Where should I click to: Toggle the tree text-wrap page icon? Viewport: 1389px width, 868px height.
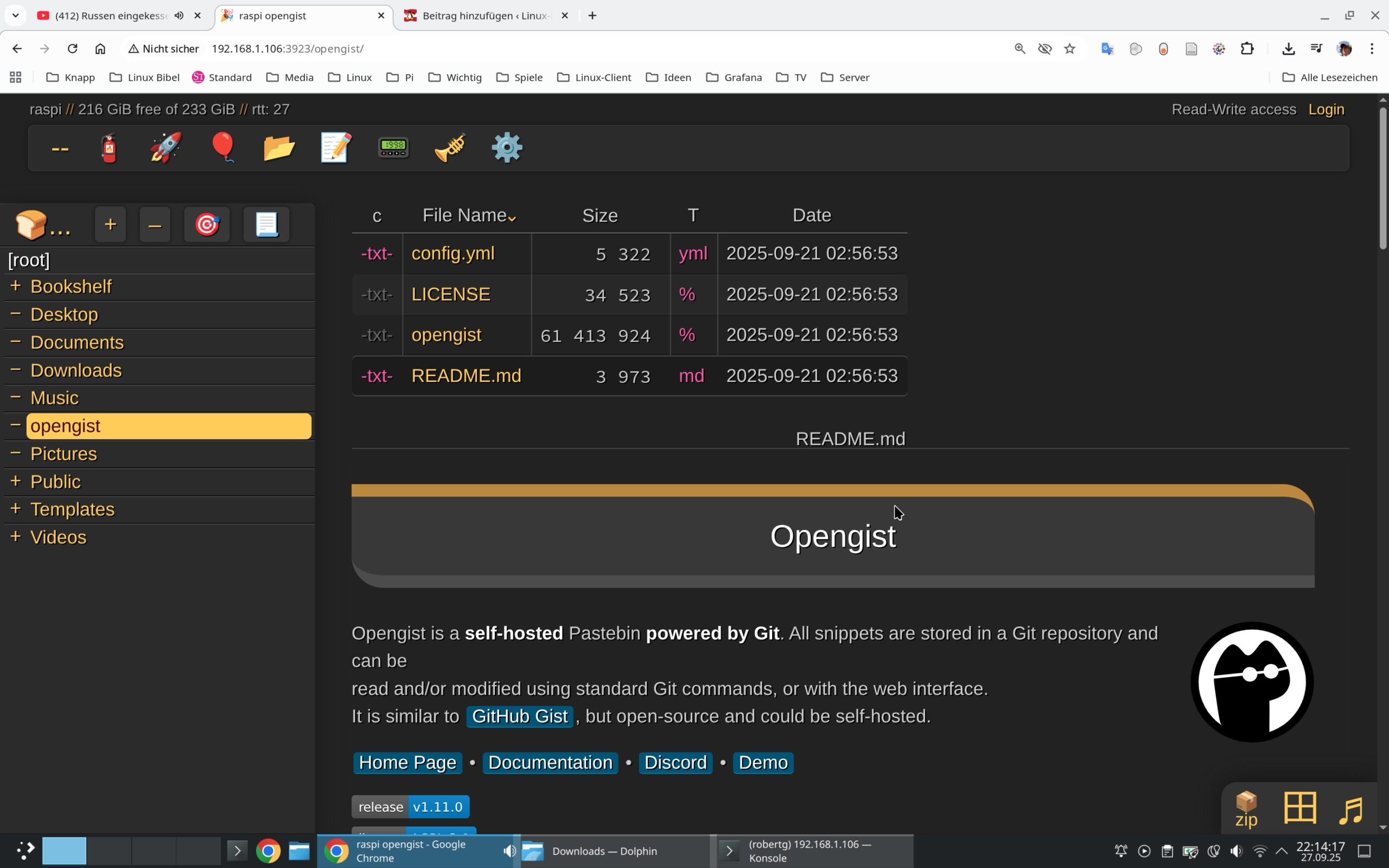pyautogui.click(x=266, y=225)
